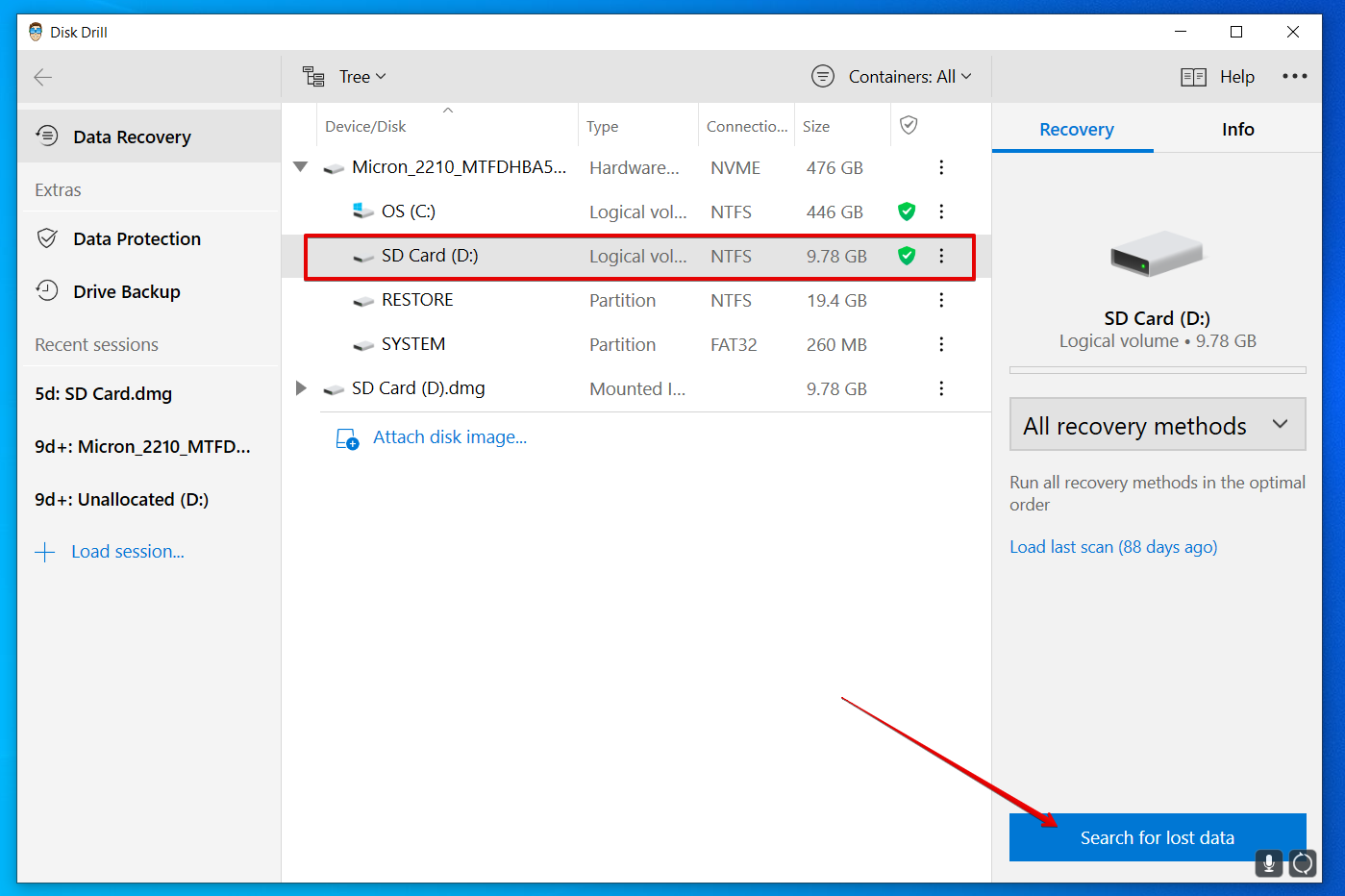1345x896 pixels.
Task: Sort by the Connectio... column header
Action: point(747,126)
